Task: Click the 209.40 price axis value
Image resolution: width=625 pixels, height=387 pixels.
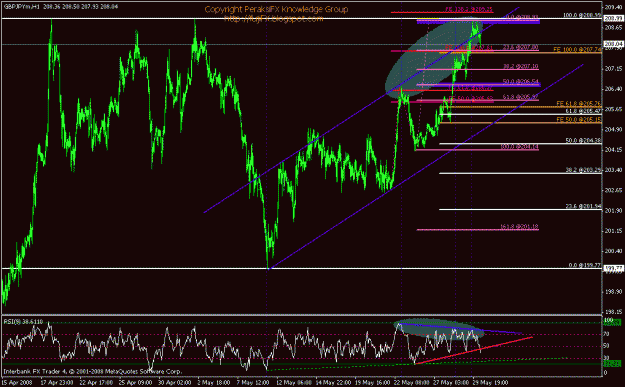Action: (x=614, y=7)
